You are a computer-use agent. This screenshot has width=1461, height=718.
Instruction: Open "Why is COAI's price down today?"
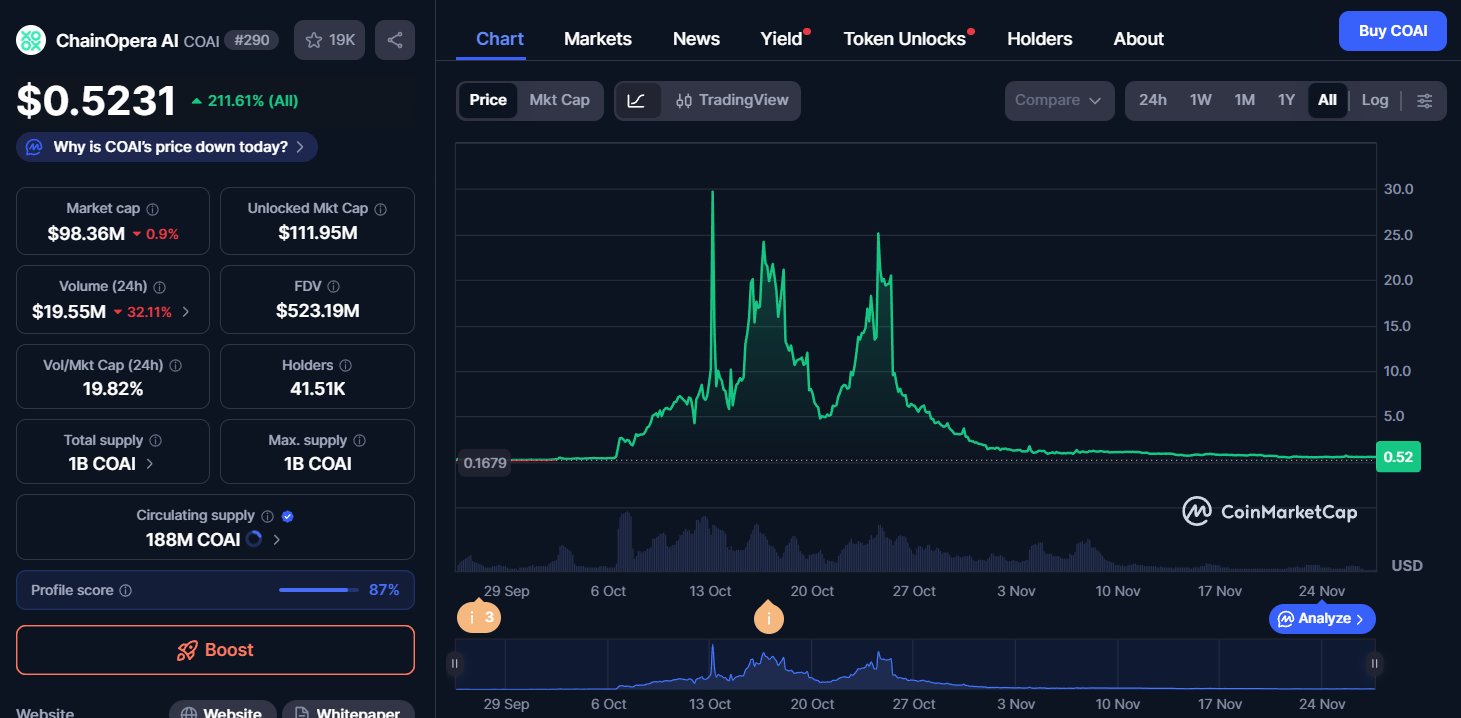click(167, 147)
